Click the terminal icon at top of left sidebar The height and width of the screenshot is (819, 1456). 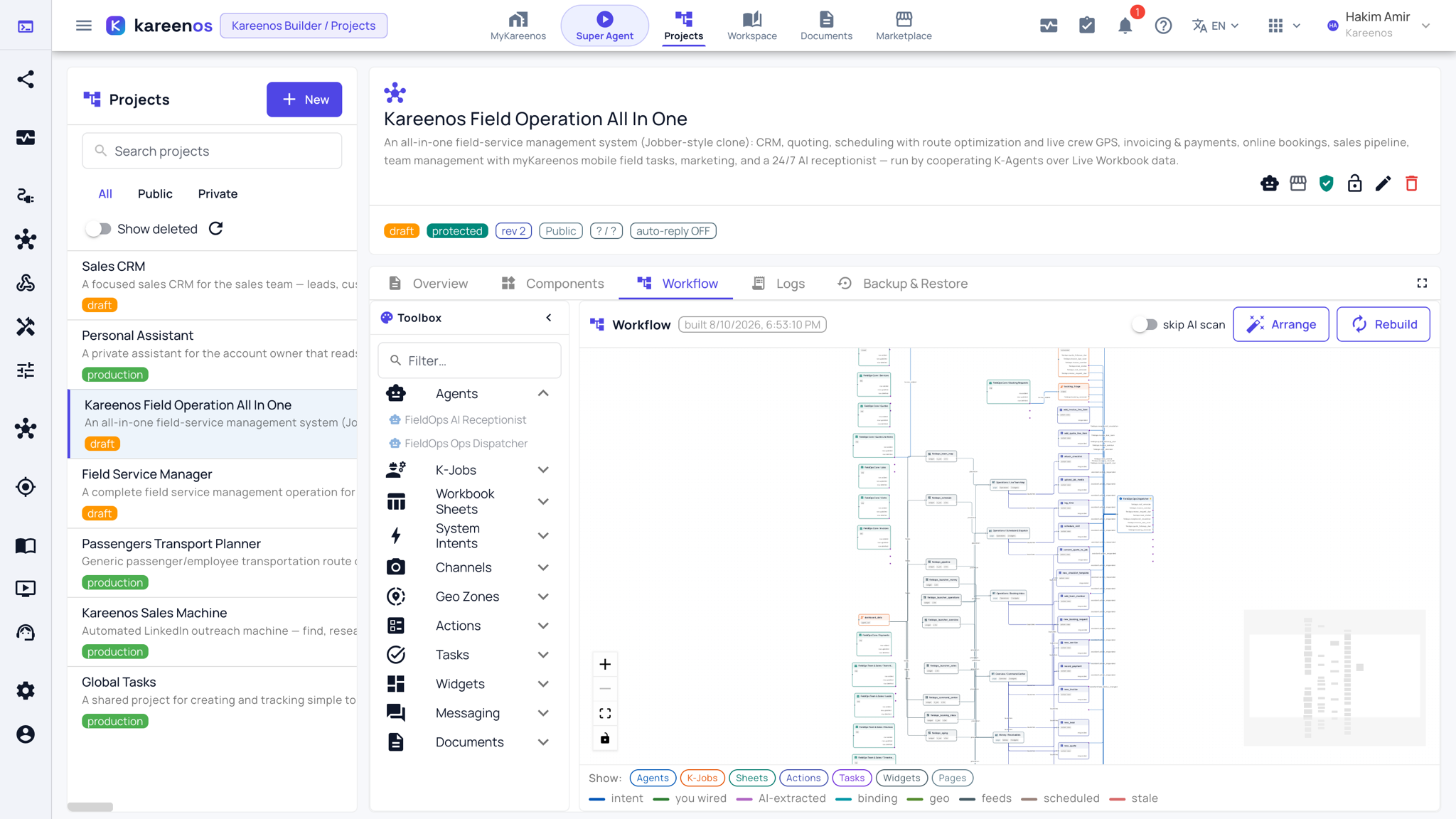pos(26,26)
